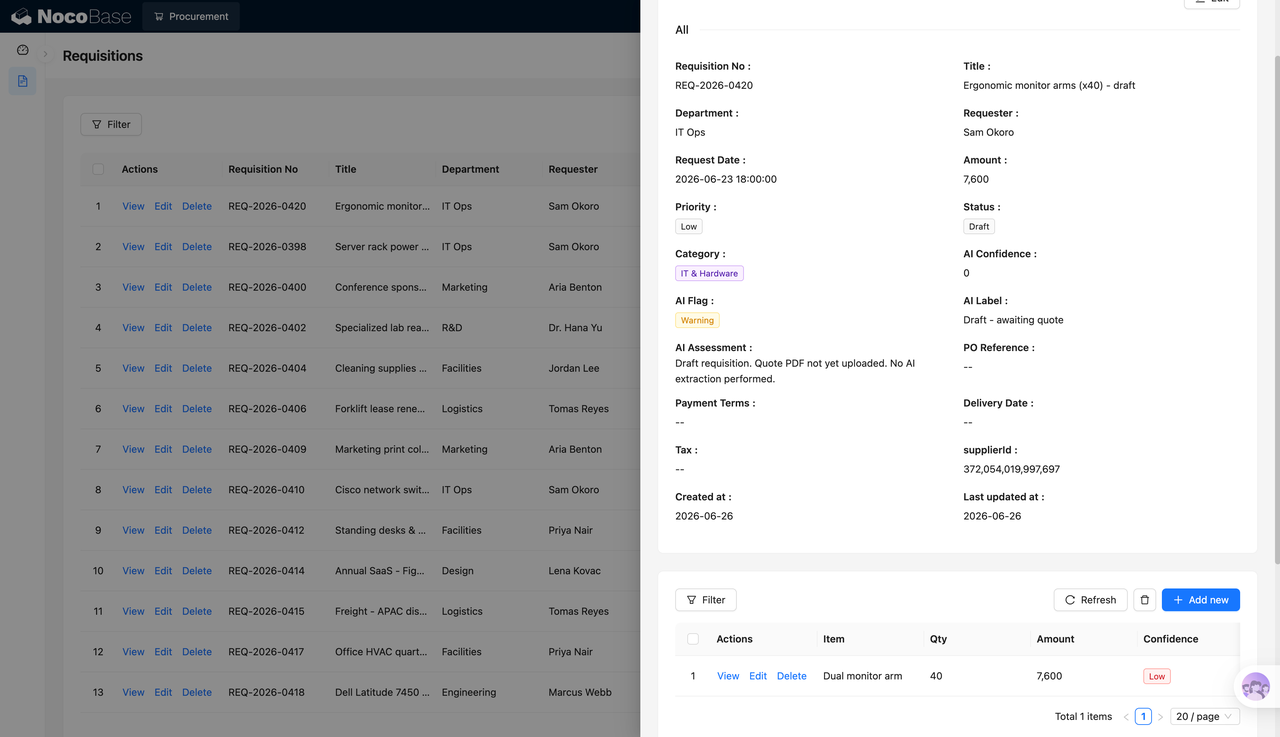Viewport: 1280px width, 737px height.
Task: View requisition REQ-2026-0420
Action: click(133, 206)
